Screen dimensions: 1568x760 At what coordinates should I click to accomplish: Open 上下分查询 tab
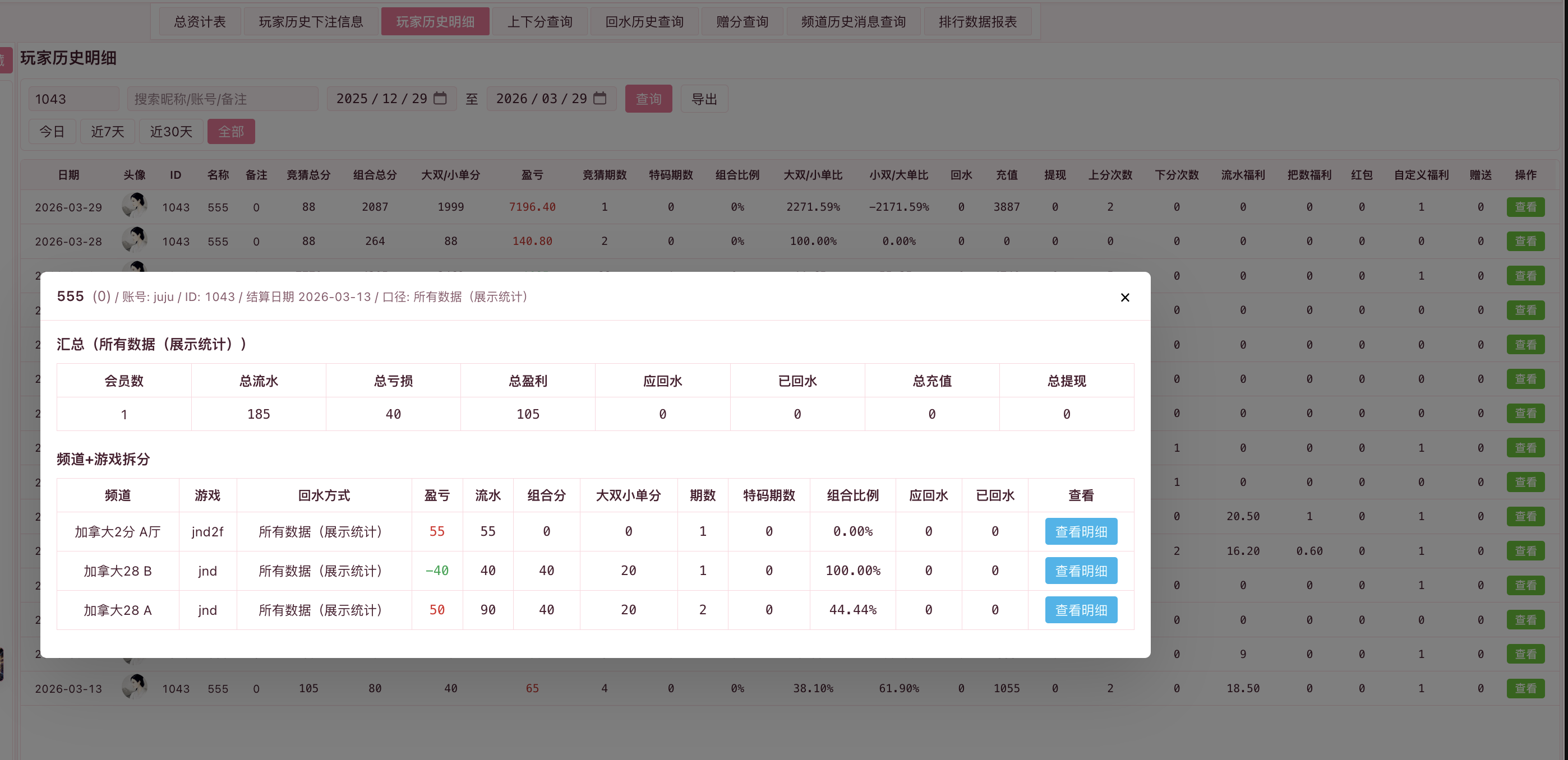pos(540,22)
